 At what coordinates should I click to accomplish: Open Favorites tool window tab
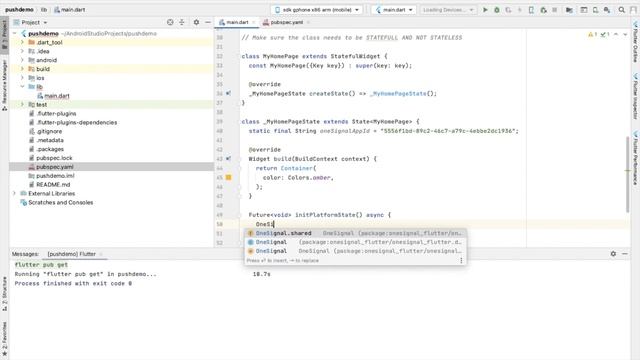(4, 338)
